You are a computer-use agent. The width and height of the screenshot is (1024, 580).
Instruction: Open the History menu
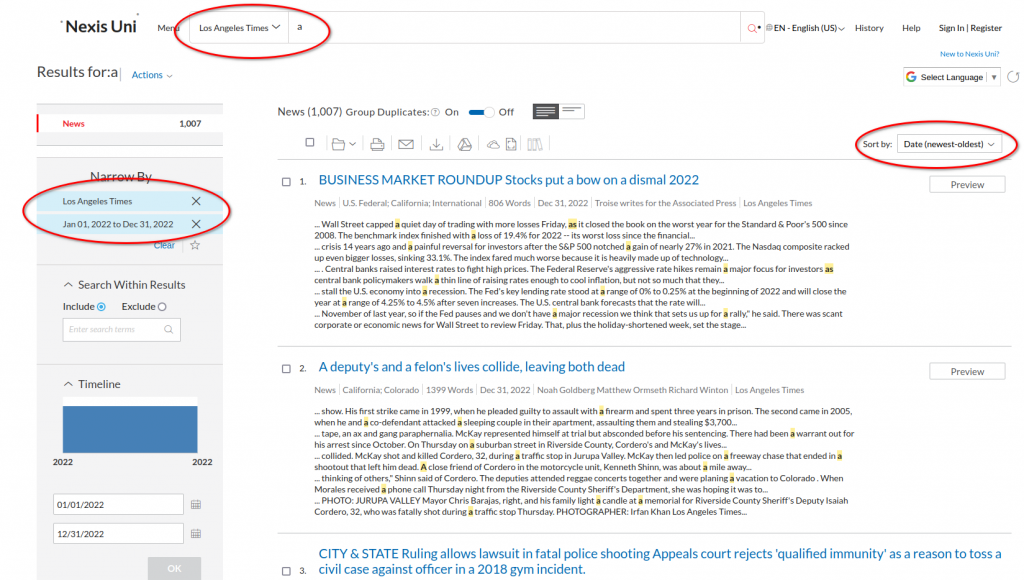[x=869, y=28]
